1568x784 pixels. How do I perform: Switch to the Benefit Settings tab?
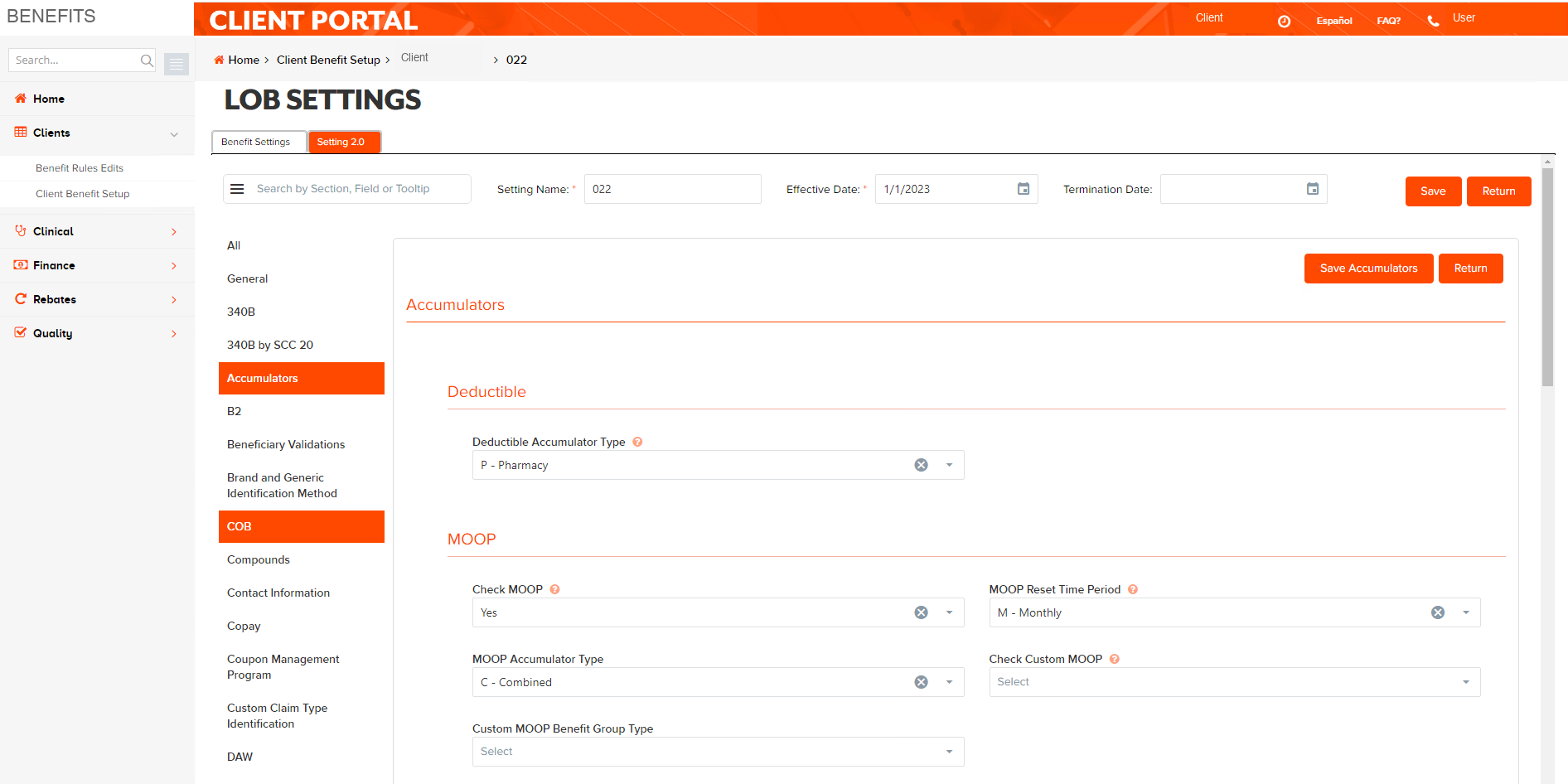(x=259, y=142)
